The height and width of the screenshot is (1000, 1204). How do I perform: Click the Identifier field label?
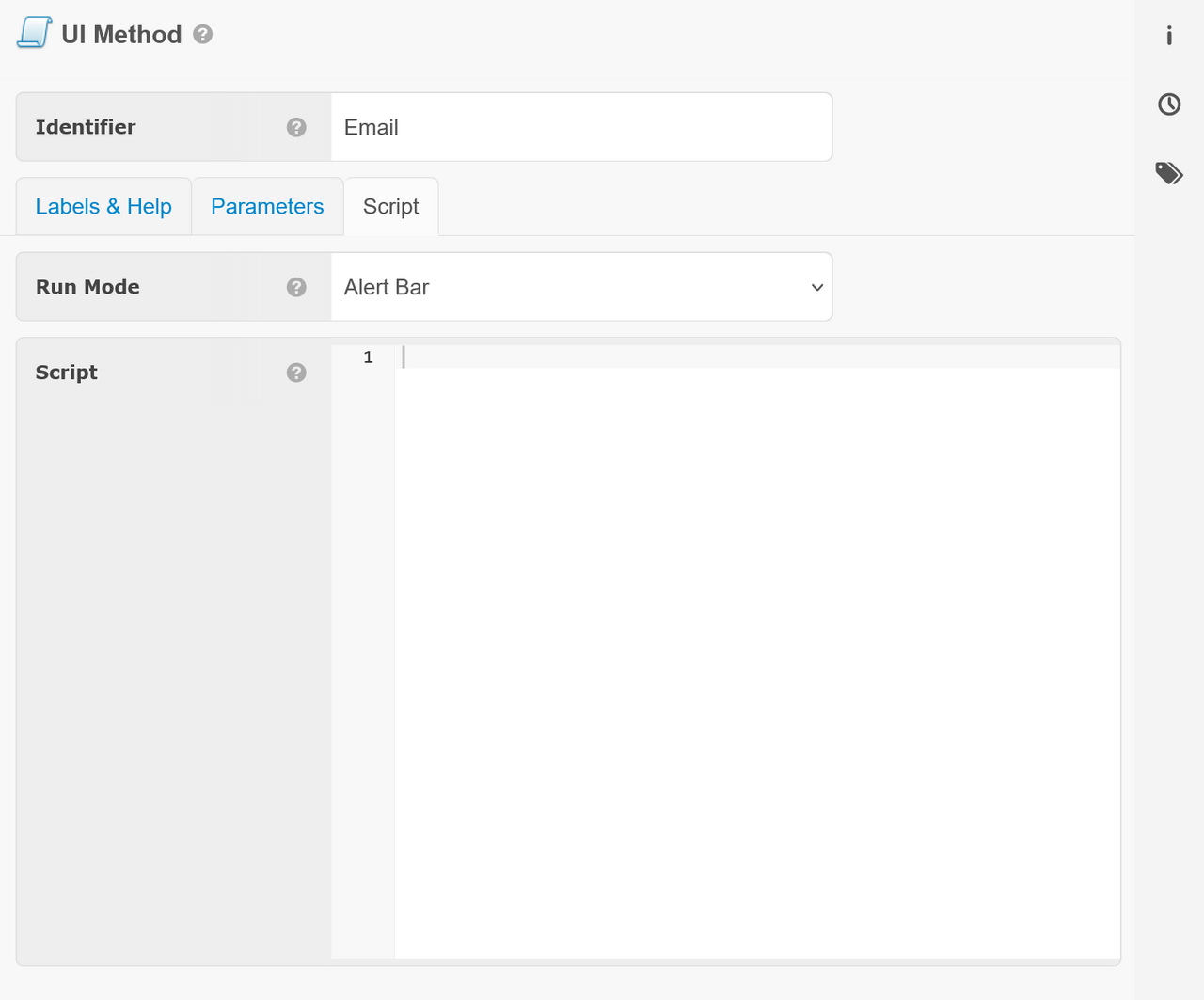[86, 127]
